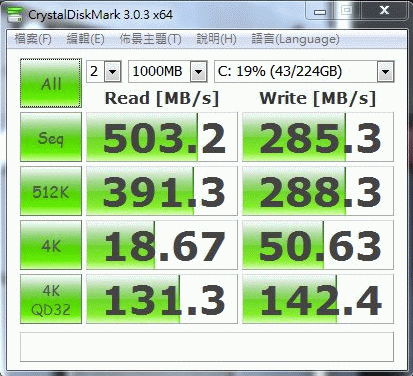Open the 說明(H) menu
This screenshot has width=413, height=376.
[x=216, y=39]
